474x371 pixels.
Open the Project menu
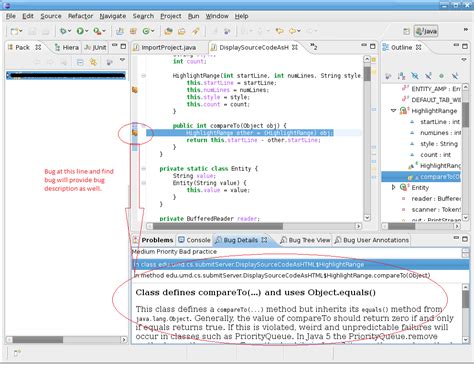coord(171,16)
